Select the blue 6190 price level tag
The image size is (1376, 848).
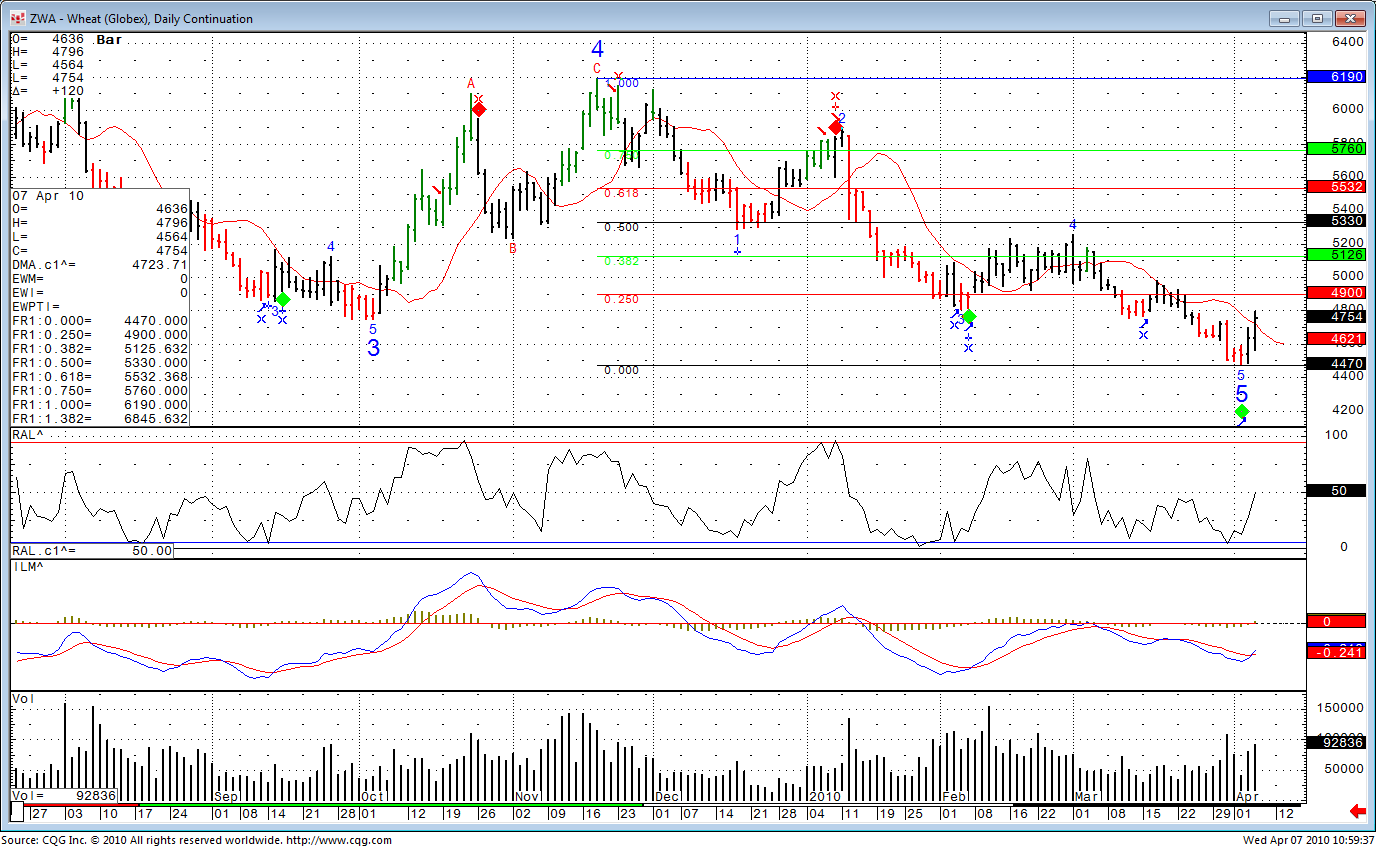[x=1334, y=77]
